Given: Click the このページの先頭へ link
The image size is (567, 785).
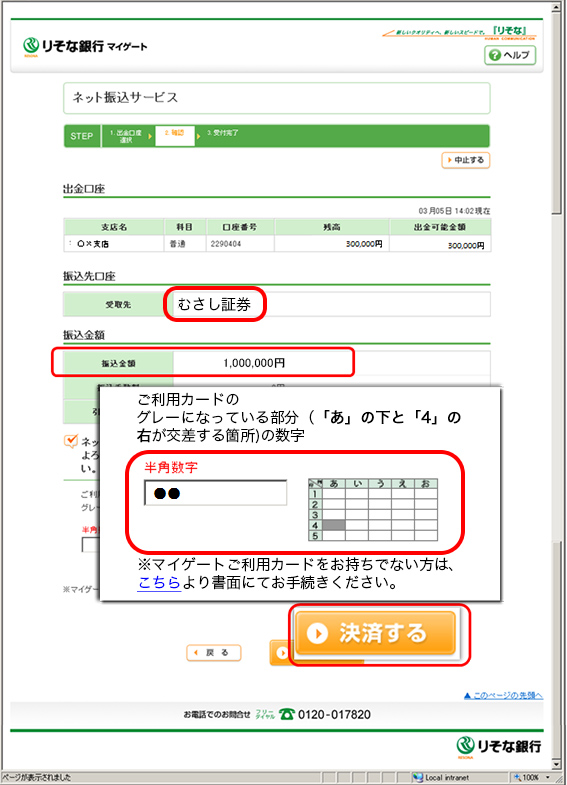Looking at the screenshot, I should (x=503, y=695).
